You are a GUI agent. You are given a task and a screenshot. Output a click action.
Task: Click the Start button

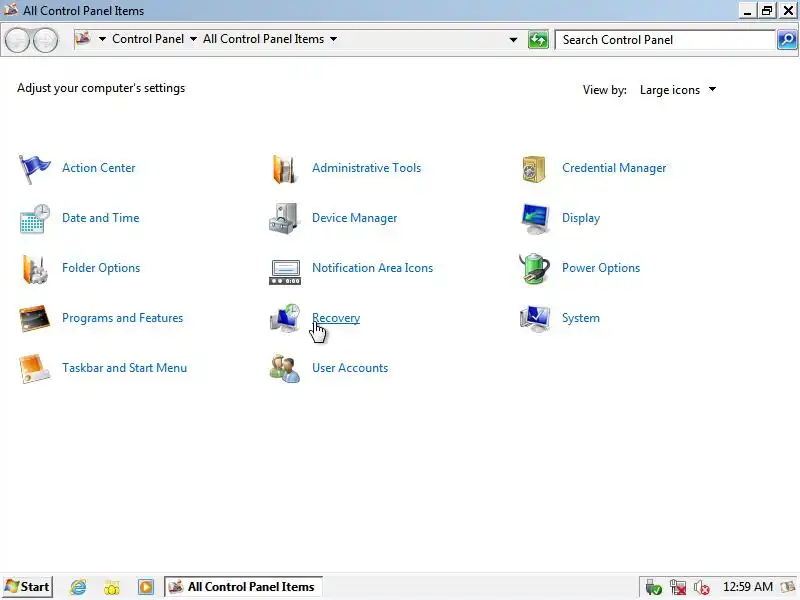[27, 587]
